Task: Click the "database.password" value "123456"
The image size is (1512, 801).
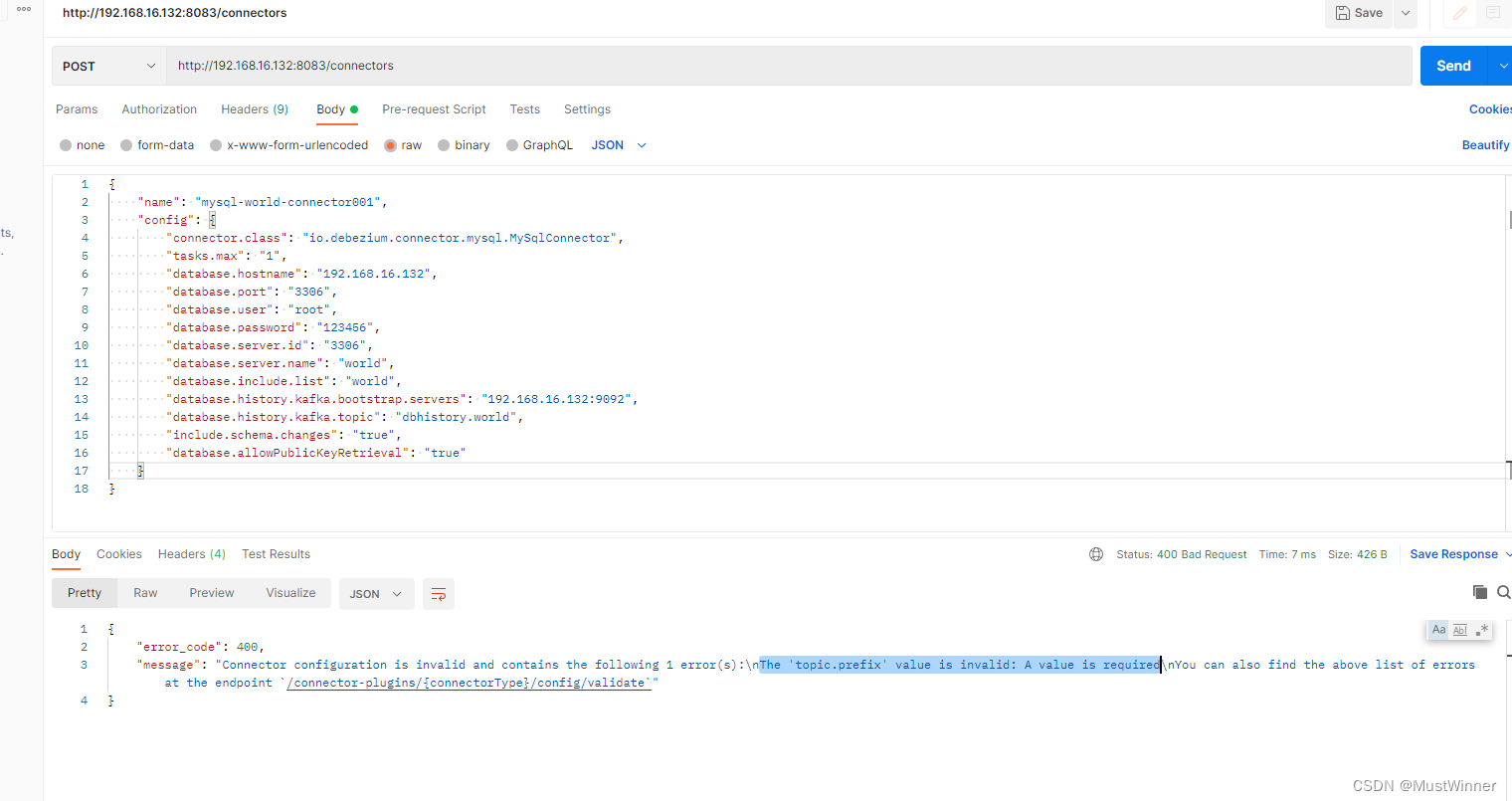Action: click(345, 327)
